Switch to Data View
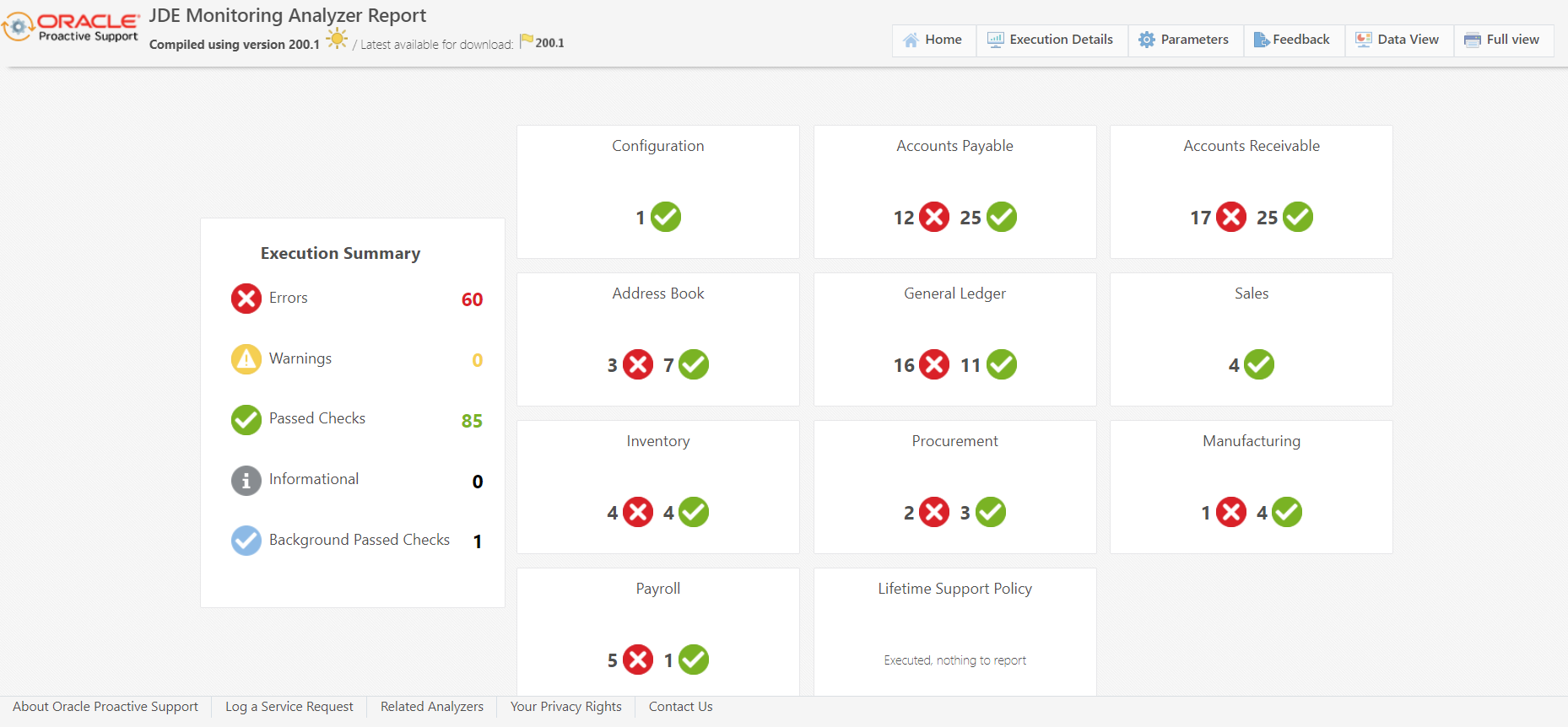 tap(1399, 40)
